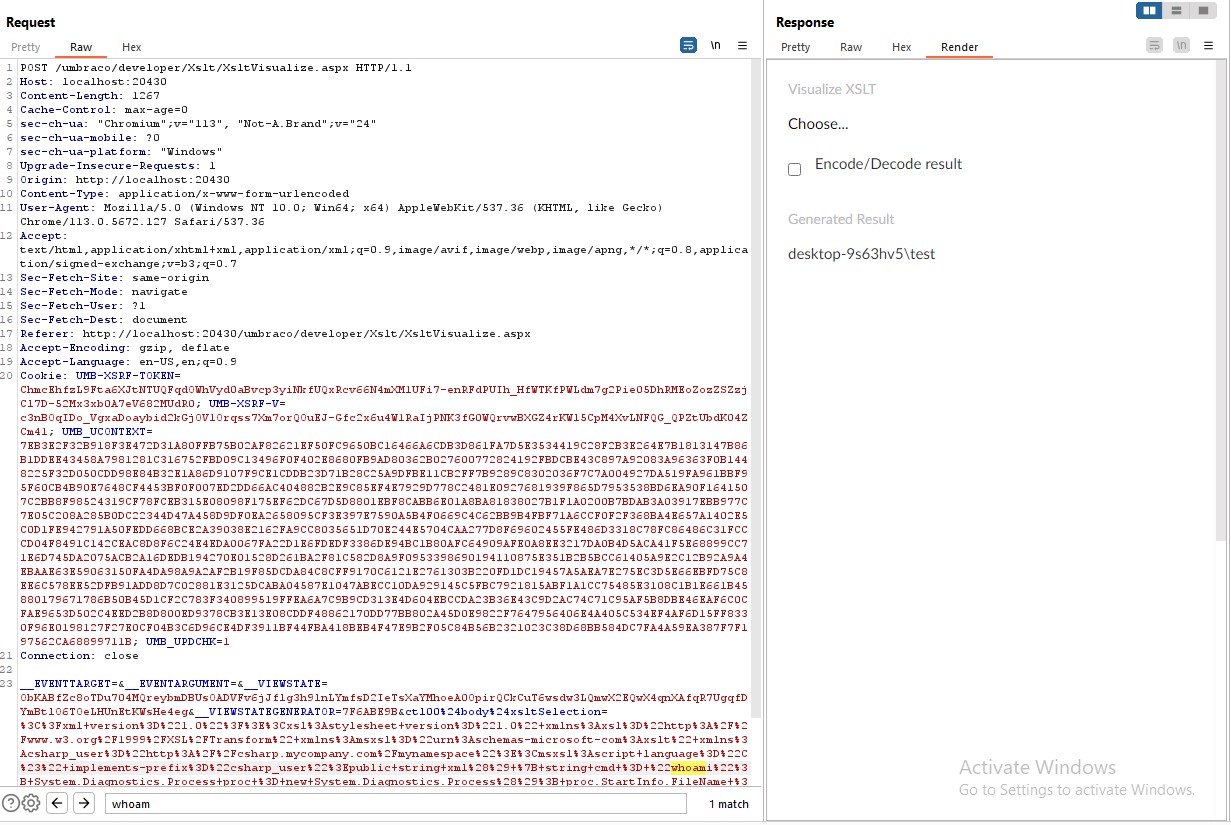Click the Host: localhost:20430 header

point(93,82)
